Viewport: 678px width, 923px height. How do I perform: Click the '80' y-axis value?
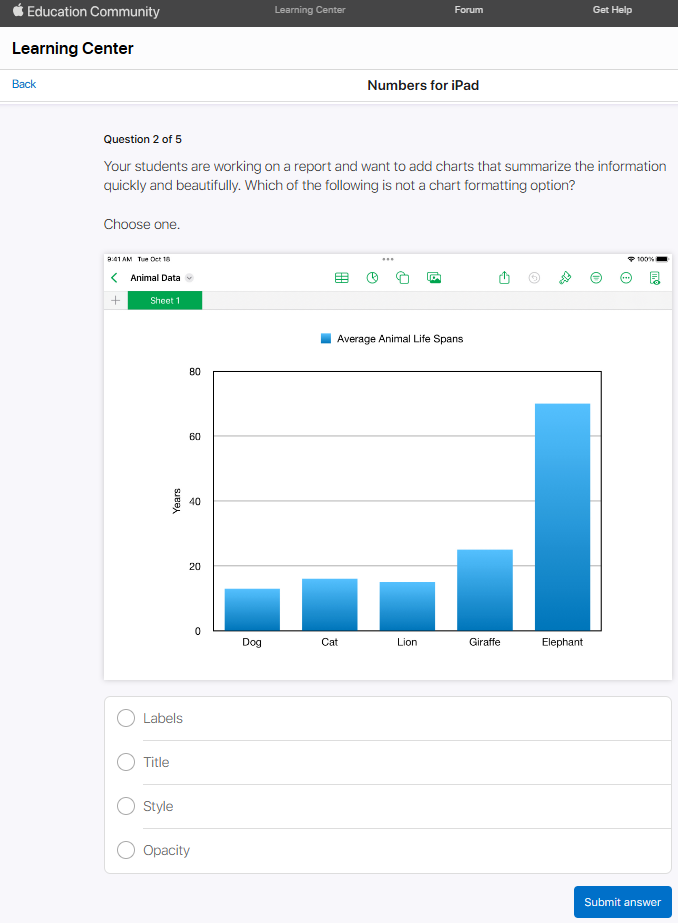(195, 371)
